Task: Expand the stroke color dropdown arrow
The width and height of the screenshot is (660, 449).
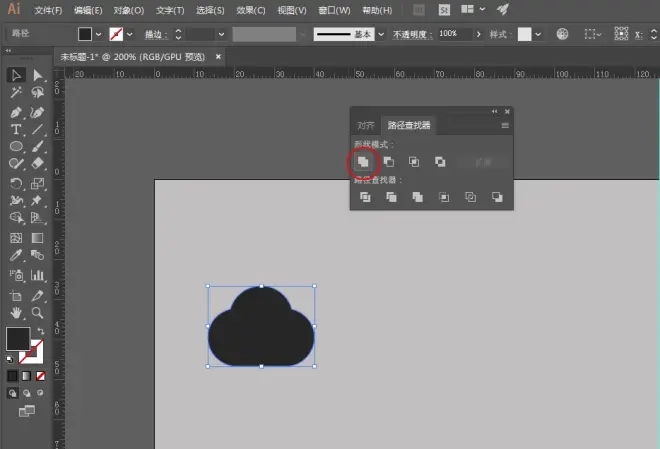Action: tap(130, 35)
